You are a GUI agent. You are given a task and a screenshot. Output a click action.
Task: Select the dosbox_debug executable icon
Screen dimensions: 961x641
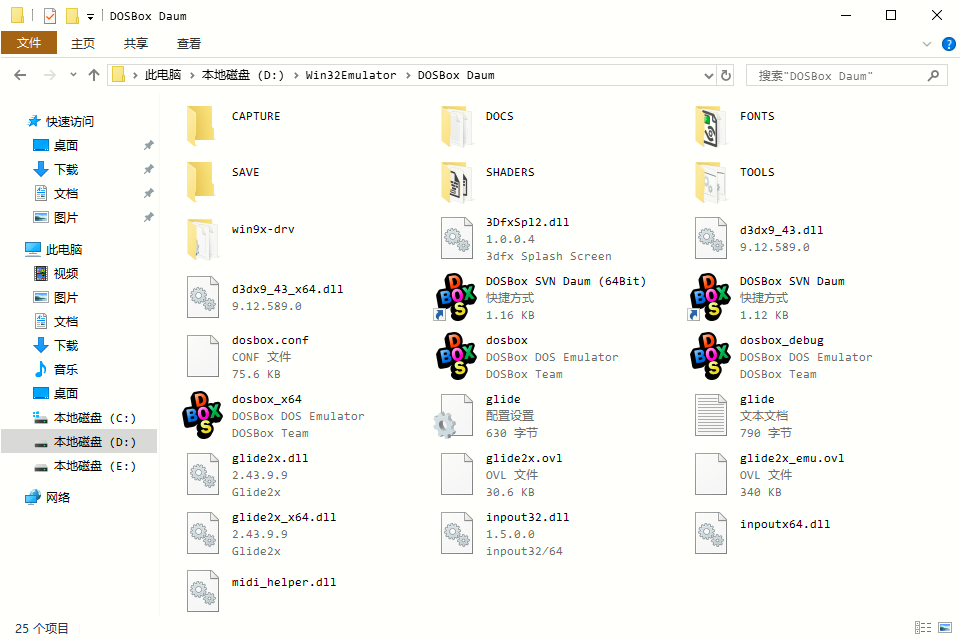(711, 356)
